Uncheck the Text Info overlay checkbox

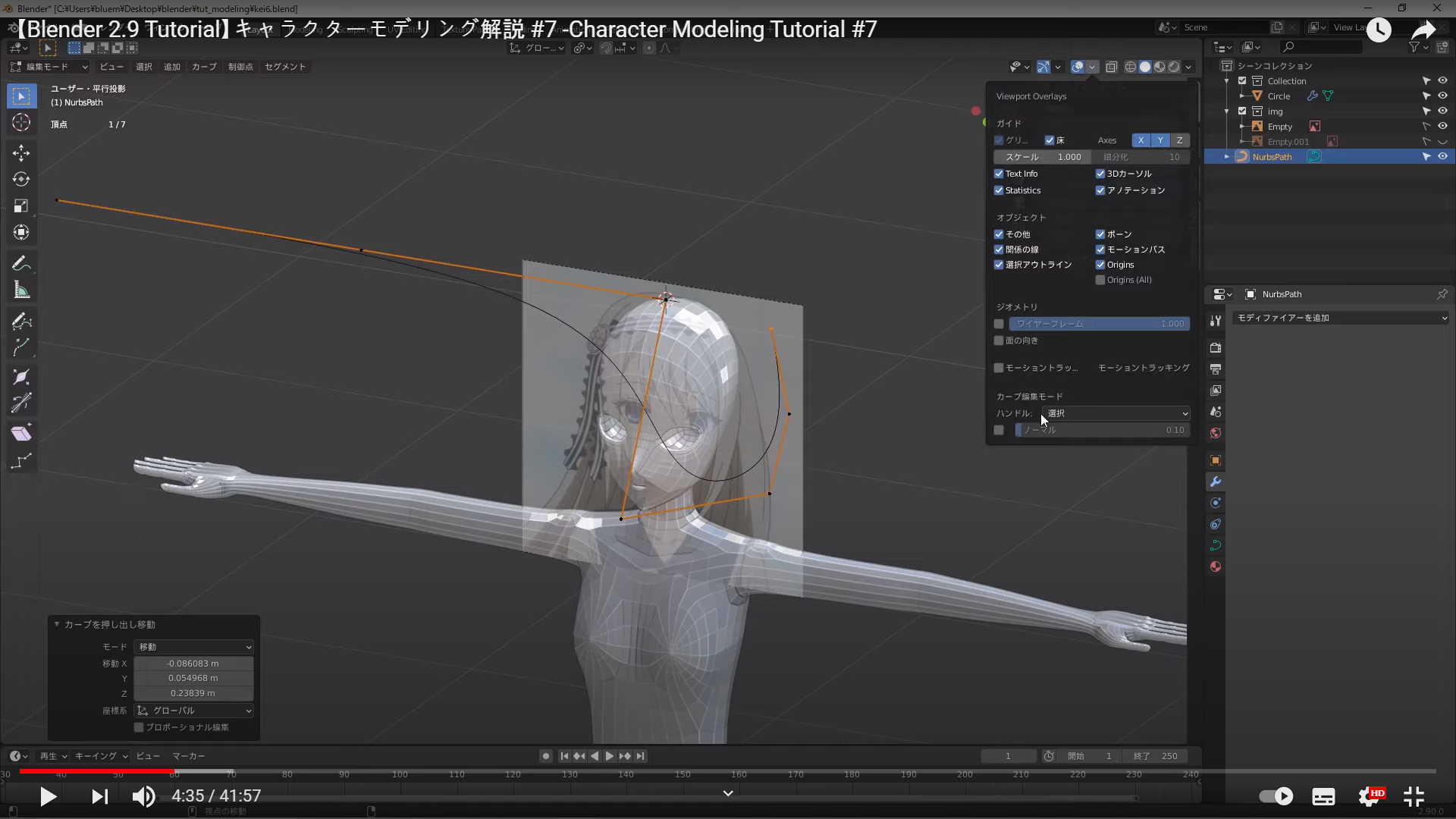[999, 174]
